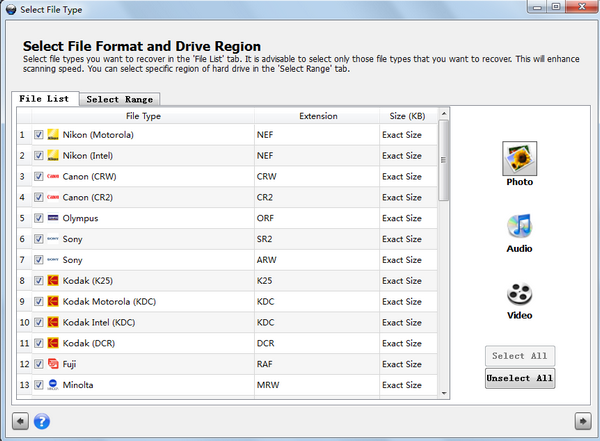
Task: Uncheck the Nikon (Motorola) checkbox
Action: pos(38,135)
